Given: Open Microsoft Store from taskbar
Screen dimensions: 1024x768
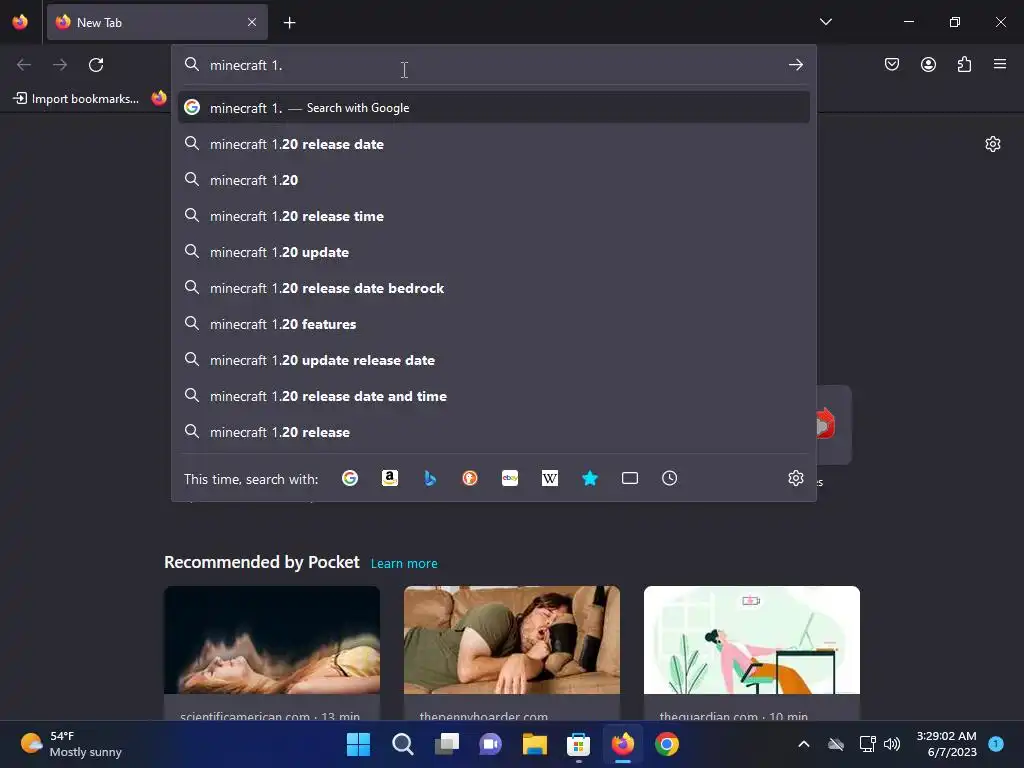Looking at the screenshot, I should point(579,744).
